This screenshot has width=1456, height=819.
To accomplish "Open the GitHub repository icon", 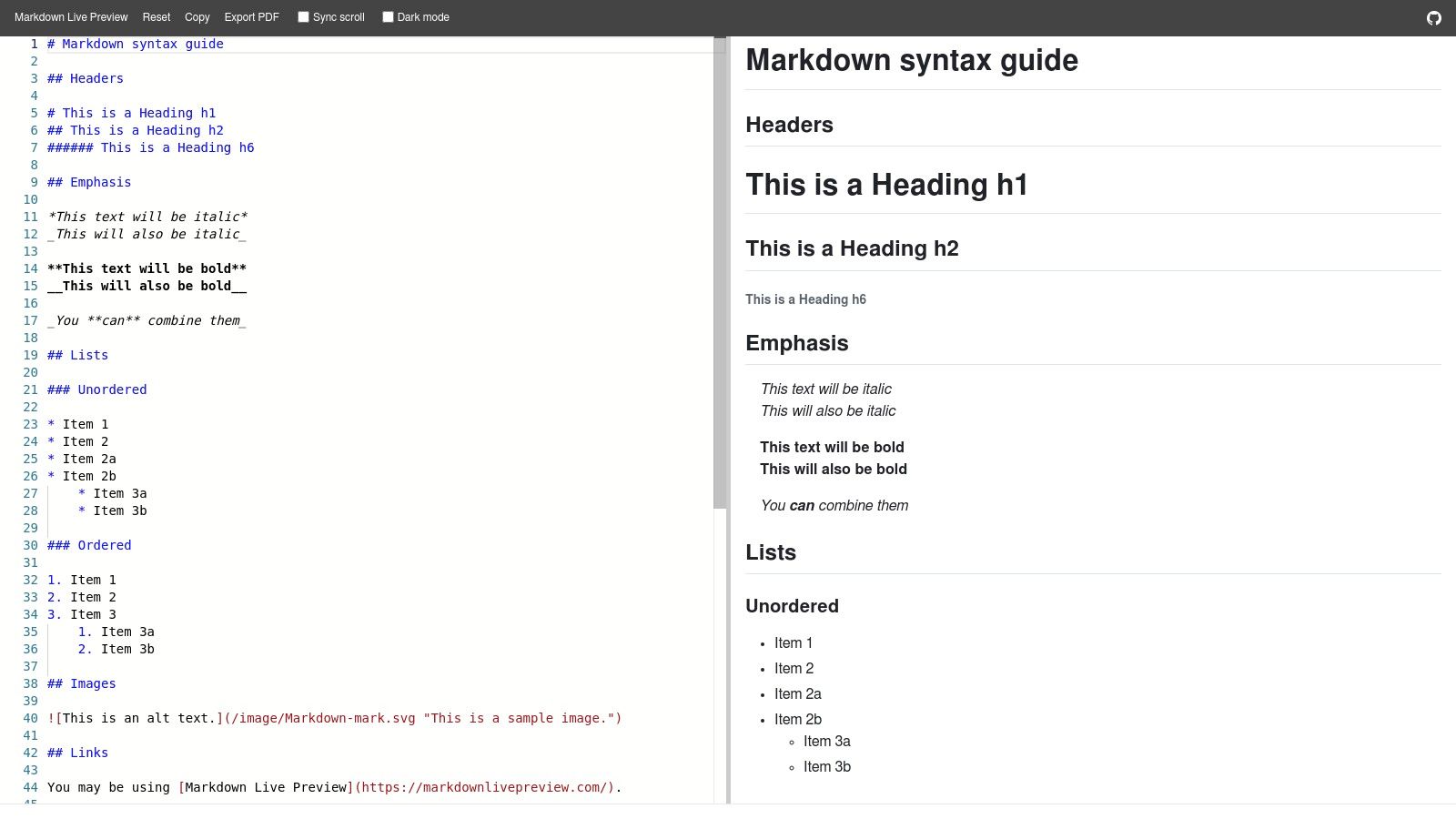I will point(1433,17).
